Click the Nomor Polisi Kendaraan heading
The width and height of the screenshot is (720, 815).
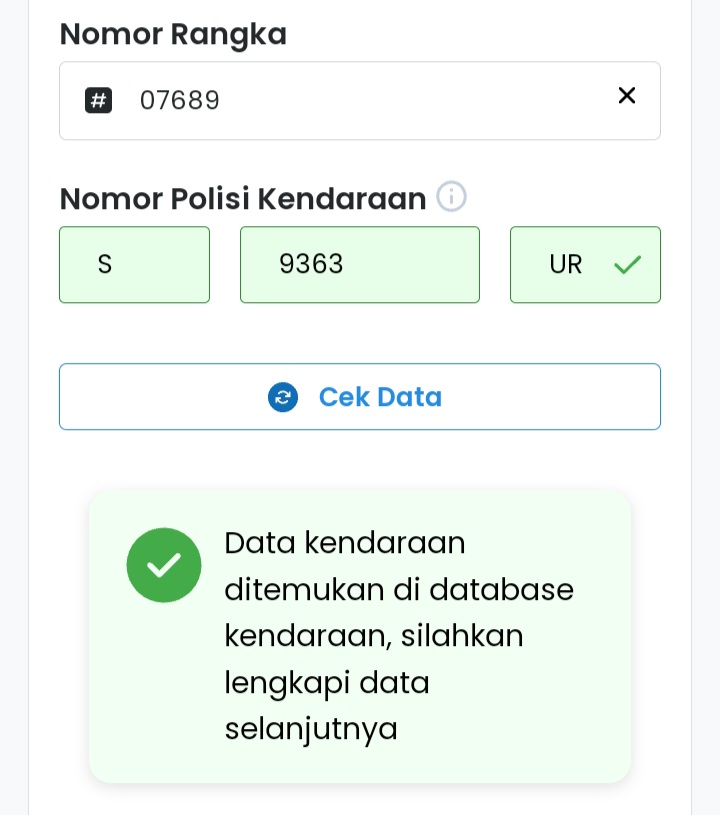coord(243,199)
